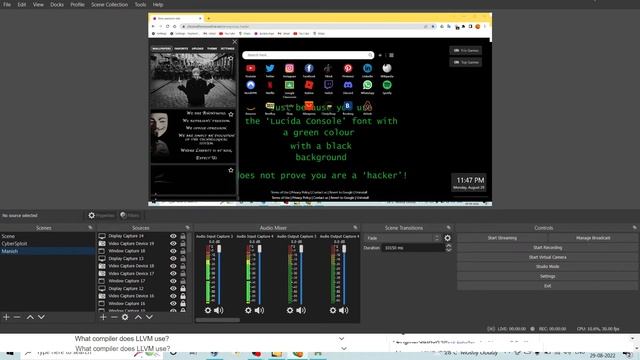Screen dimensions: 640x360
Task: Open settings gear for Audio Output Capture 4
Action: click(x=333, y=311)
